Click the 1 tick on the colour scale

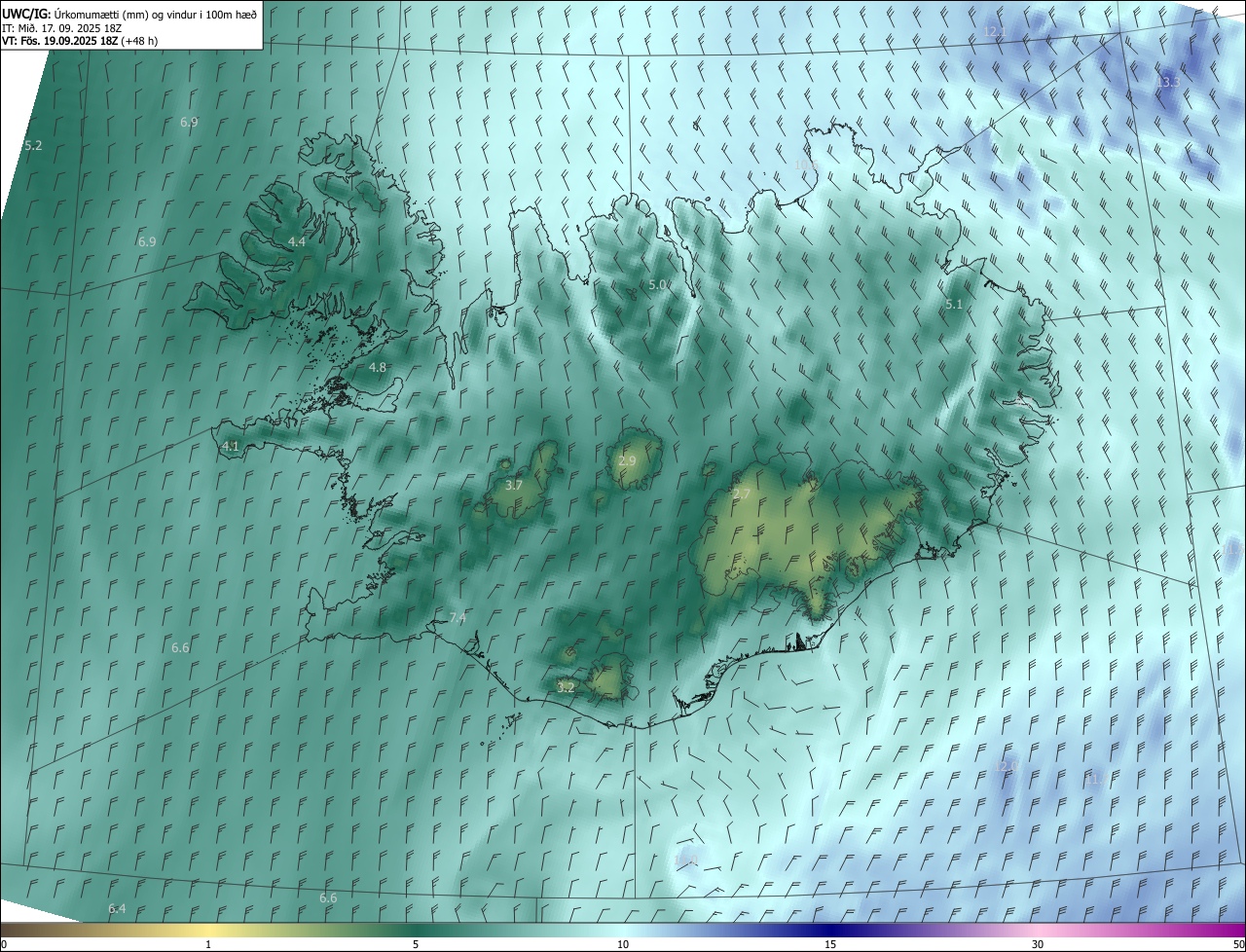(208, 944)
